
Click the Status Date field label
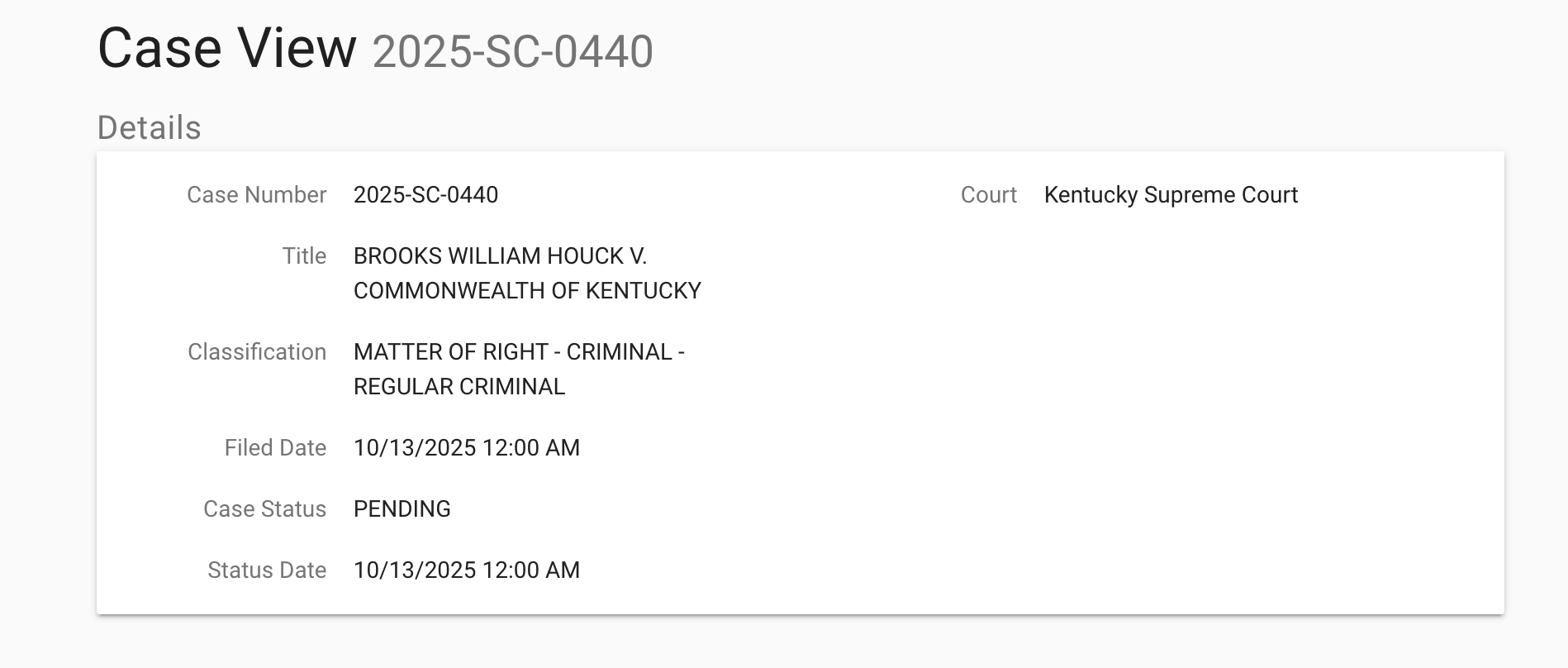[x=267, y=570]
